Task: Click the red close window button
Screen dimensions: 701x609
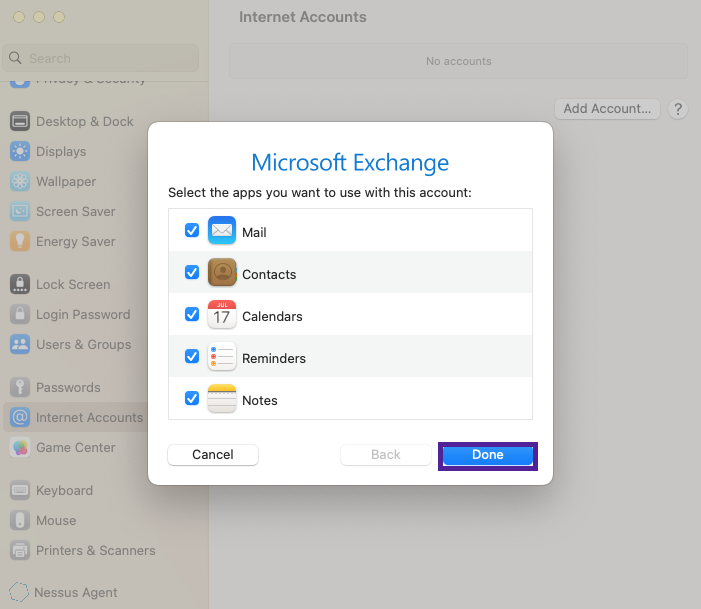Action: point(19,17)
